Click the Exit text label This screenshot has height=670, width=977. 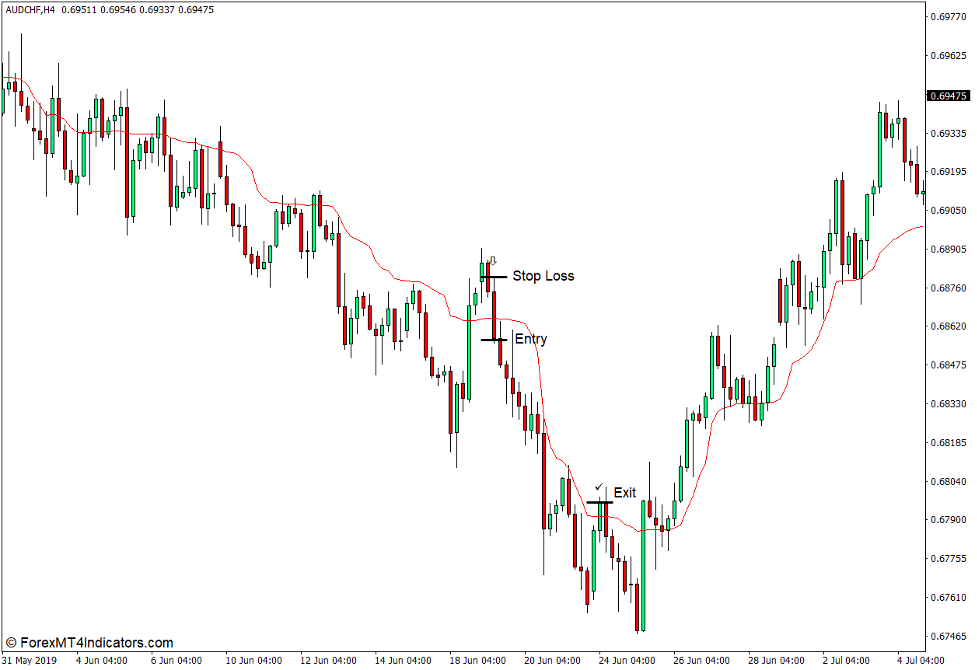pyautogui.click(x=624, y=493)
